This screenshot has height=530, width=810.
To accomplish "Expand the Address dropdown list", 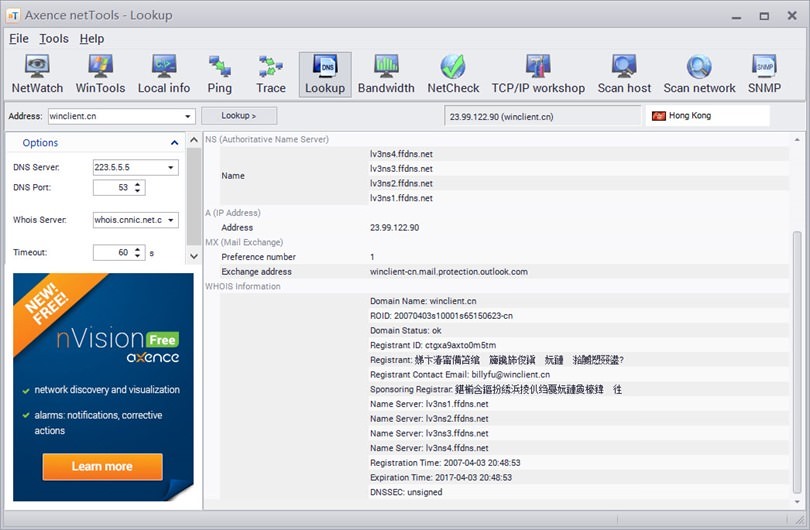I will coord(188,116).
